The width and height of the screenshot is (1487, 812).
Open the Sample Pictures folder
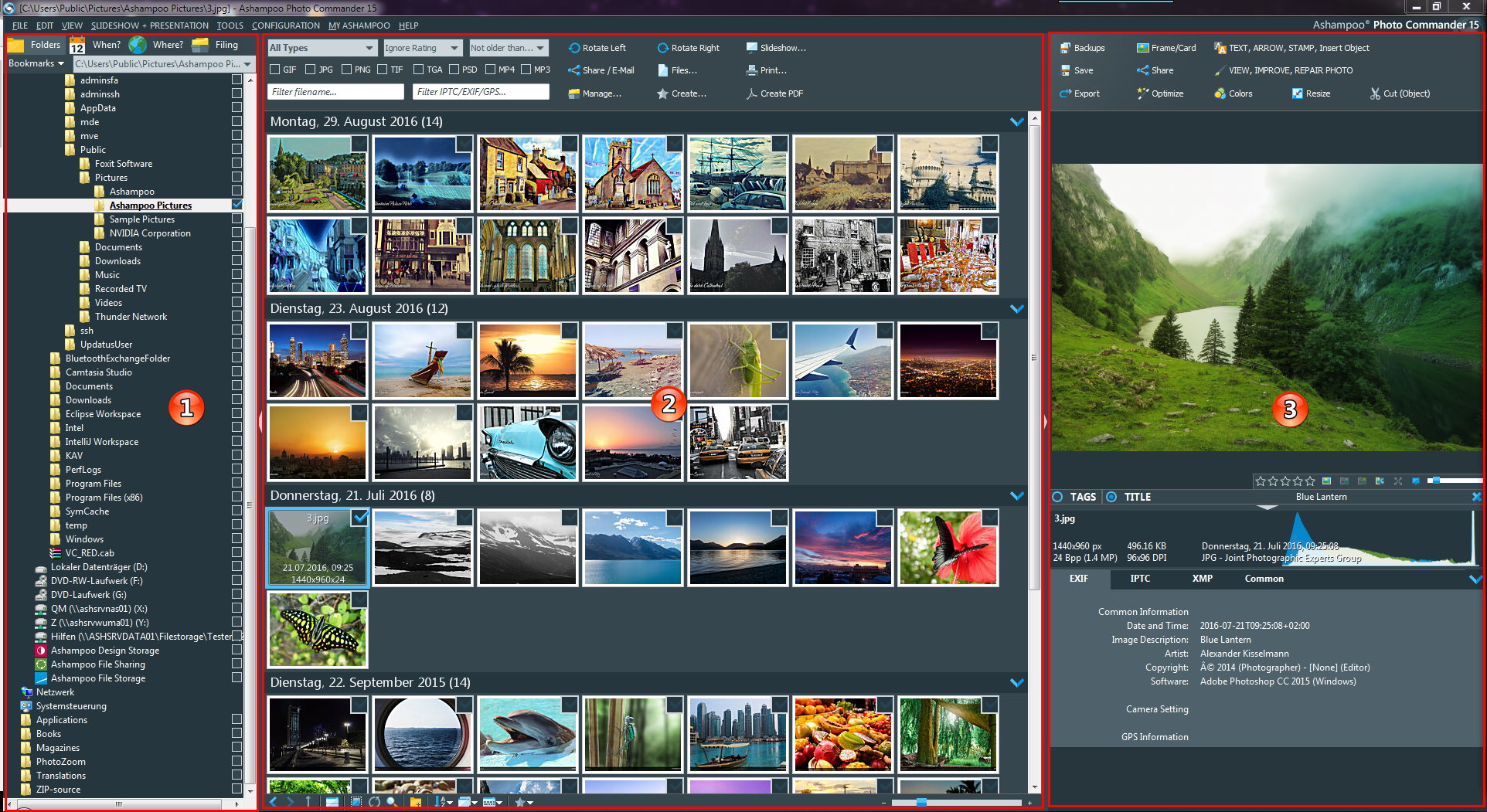[x=141, y=219]
